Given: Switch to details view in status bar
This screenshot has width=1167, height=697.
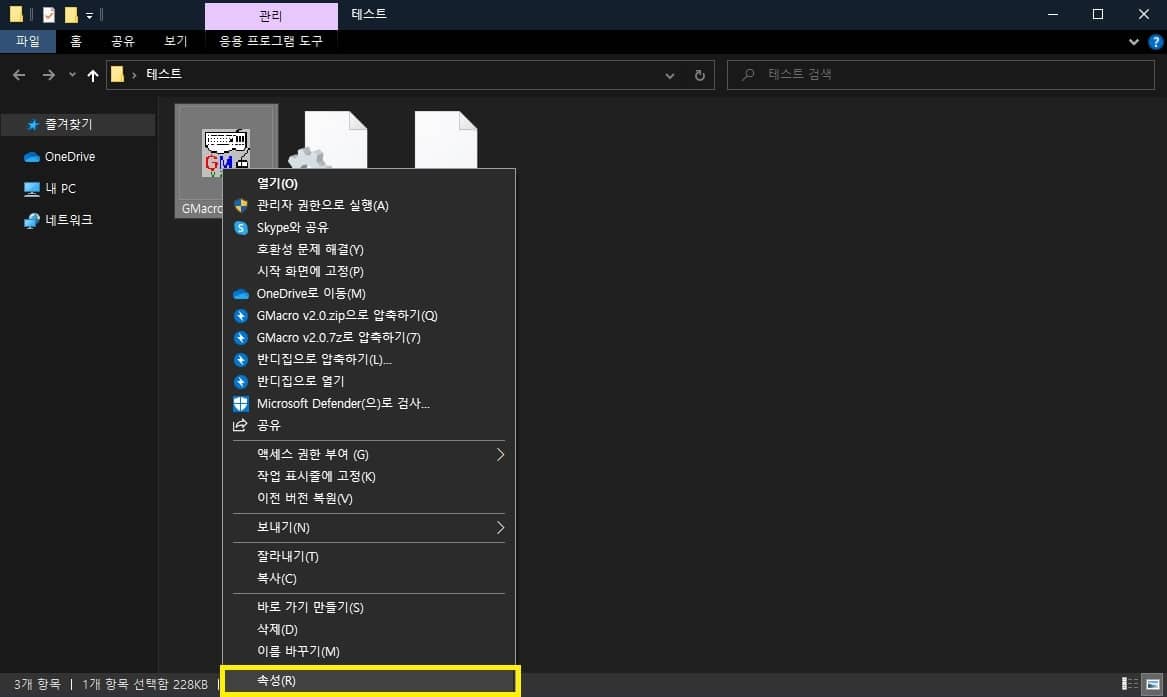Looking at the screenshot, I should coord(1128,684).
